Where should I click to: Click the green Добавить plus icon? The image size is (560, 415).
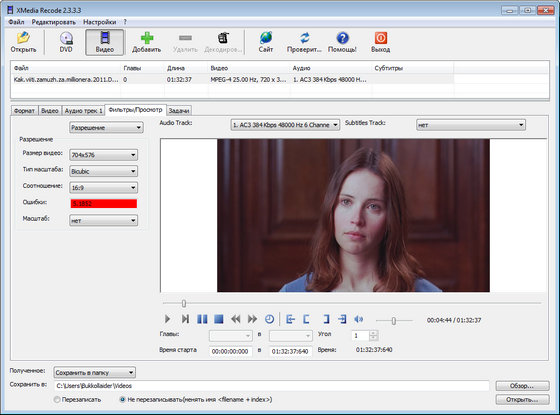click(146, 42)
